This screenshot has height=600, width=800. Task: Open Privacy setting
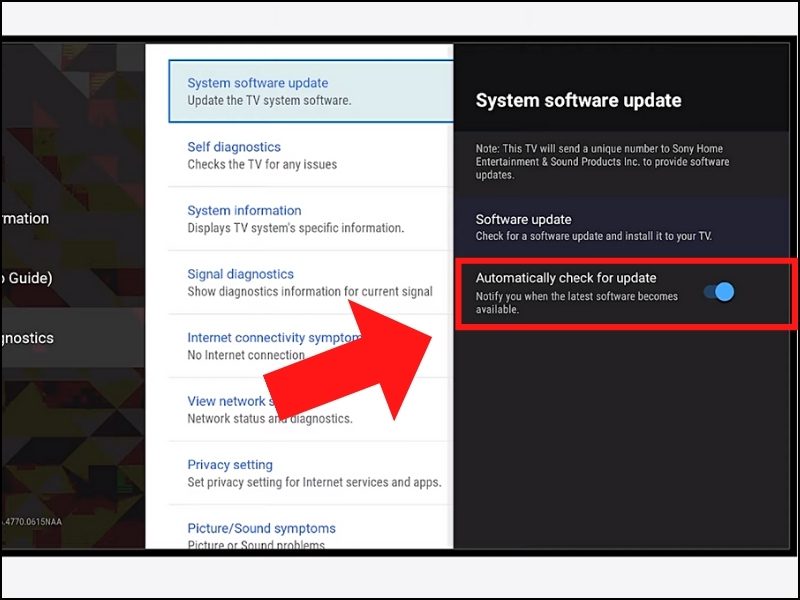click(228, 464)
